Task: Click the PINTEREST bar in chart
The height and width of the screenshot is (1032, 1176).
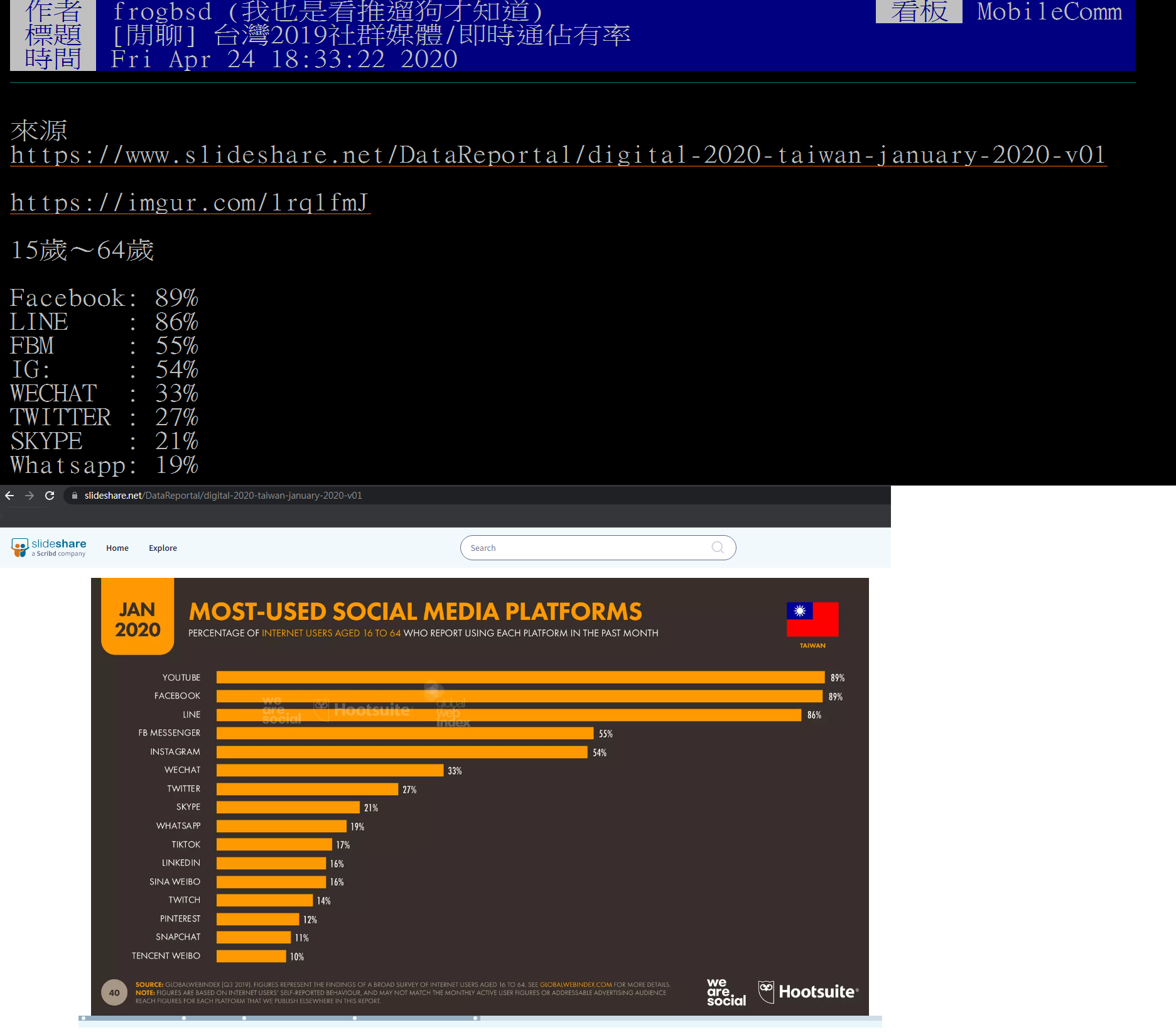Action: [x=258, y=919]
